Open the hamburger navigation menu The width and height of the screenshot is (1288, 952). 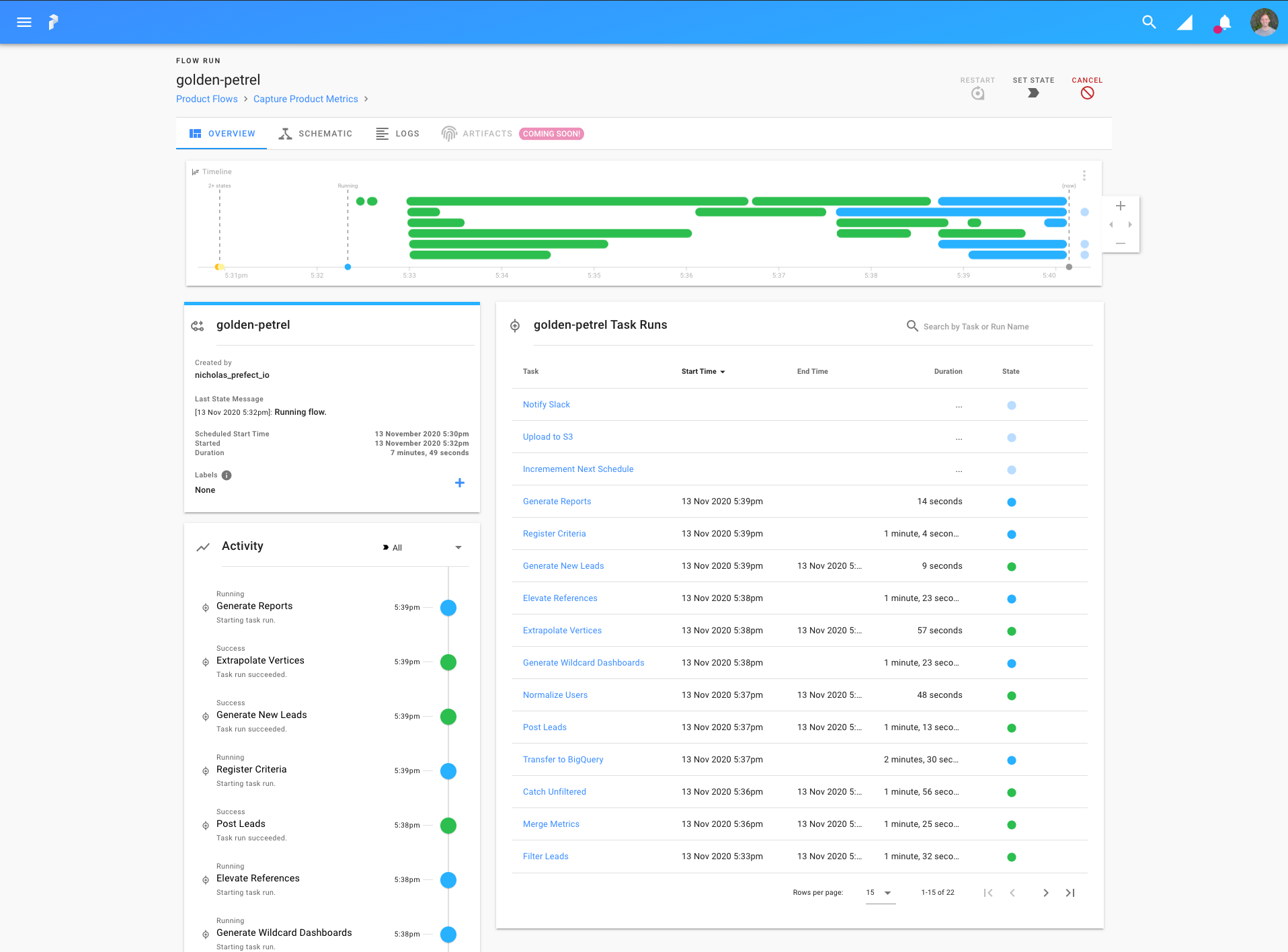pos(24,22)
